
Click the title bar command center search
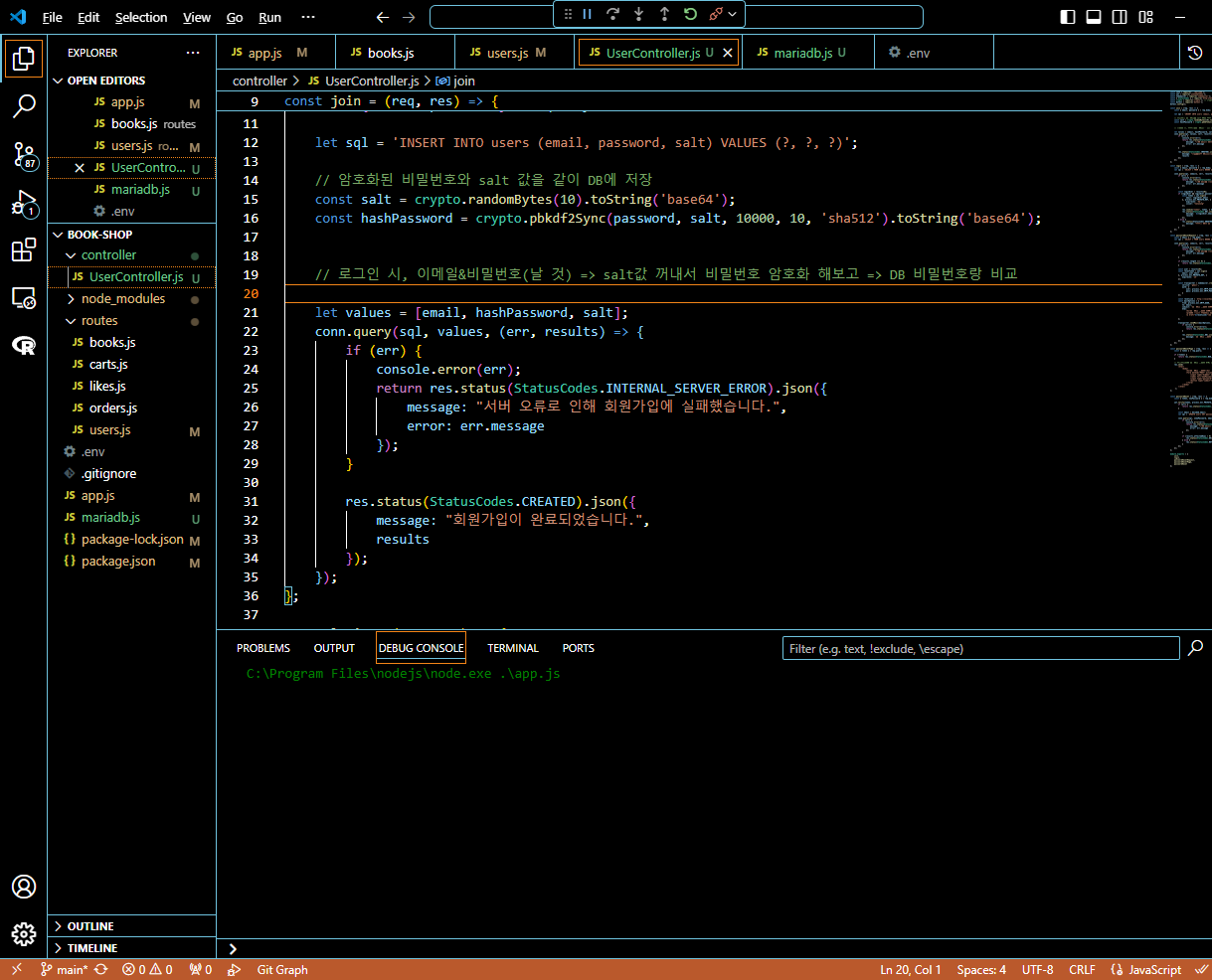[x=676, y=17]
